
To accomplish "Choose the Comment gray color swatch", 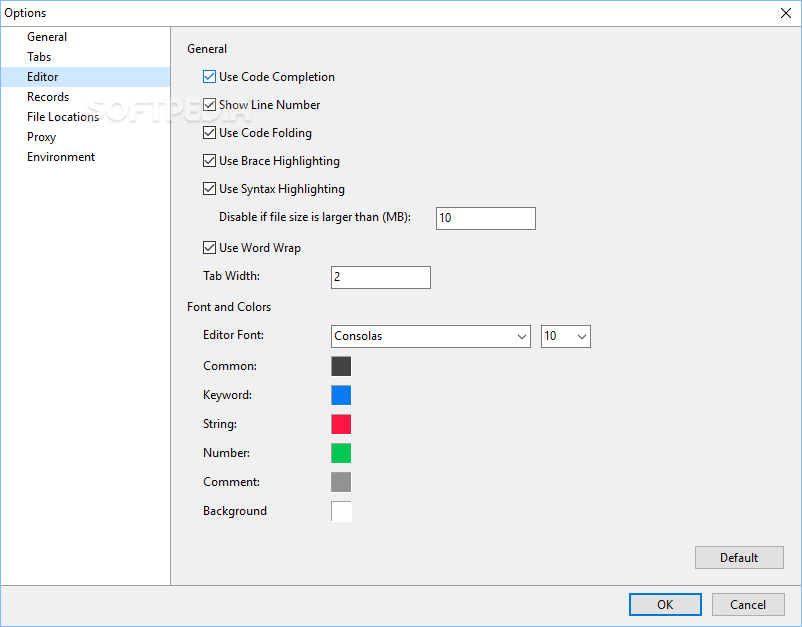I will pyautogui.click(x=341, y=482).
